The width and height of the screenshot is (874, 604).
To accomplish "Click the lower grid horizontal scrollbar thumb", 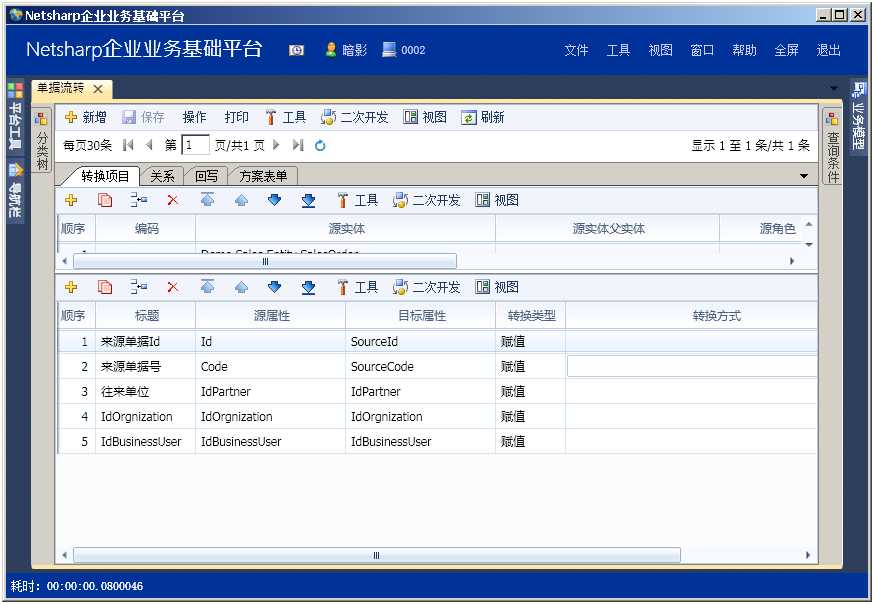I will [377, 556].
